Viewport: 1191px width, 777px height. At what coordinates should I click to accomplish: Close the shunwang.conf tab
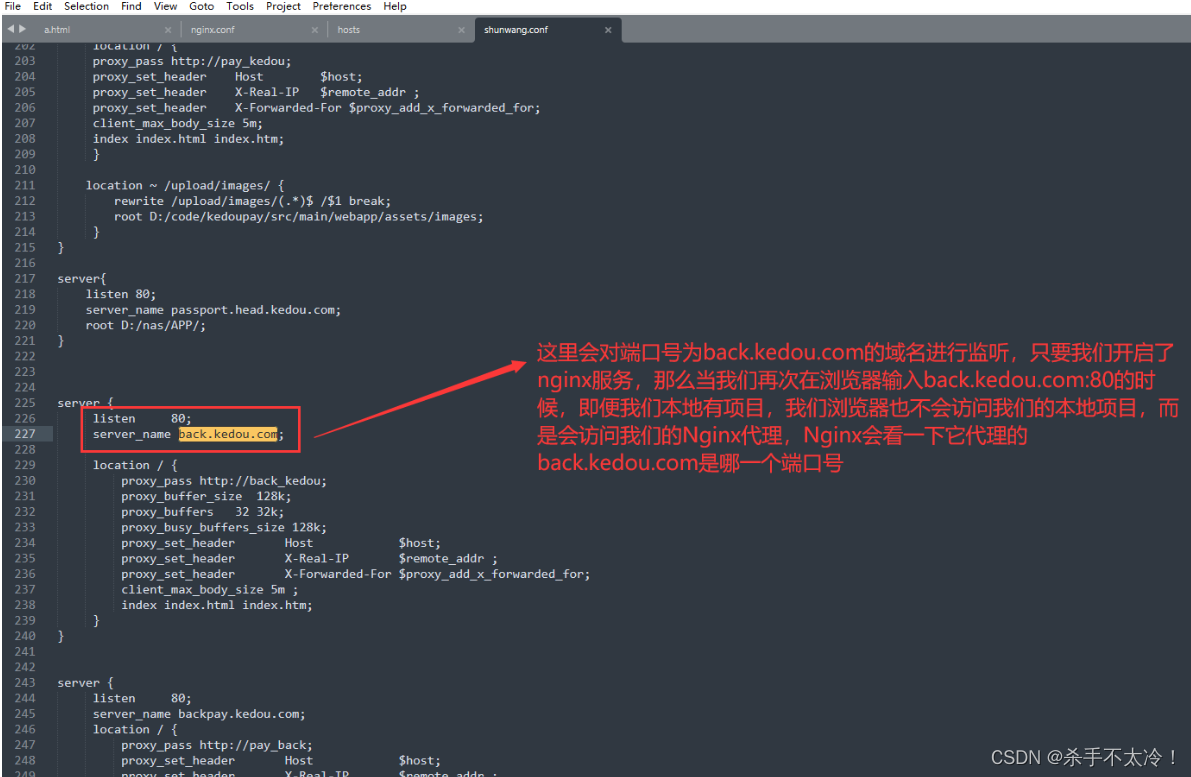click(608, 30)
